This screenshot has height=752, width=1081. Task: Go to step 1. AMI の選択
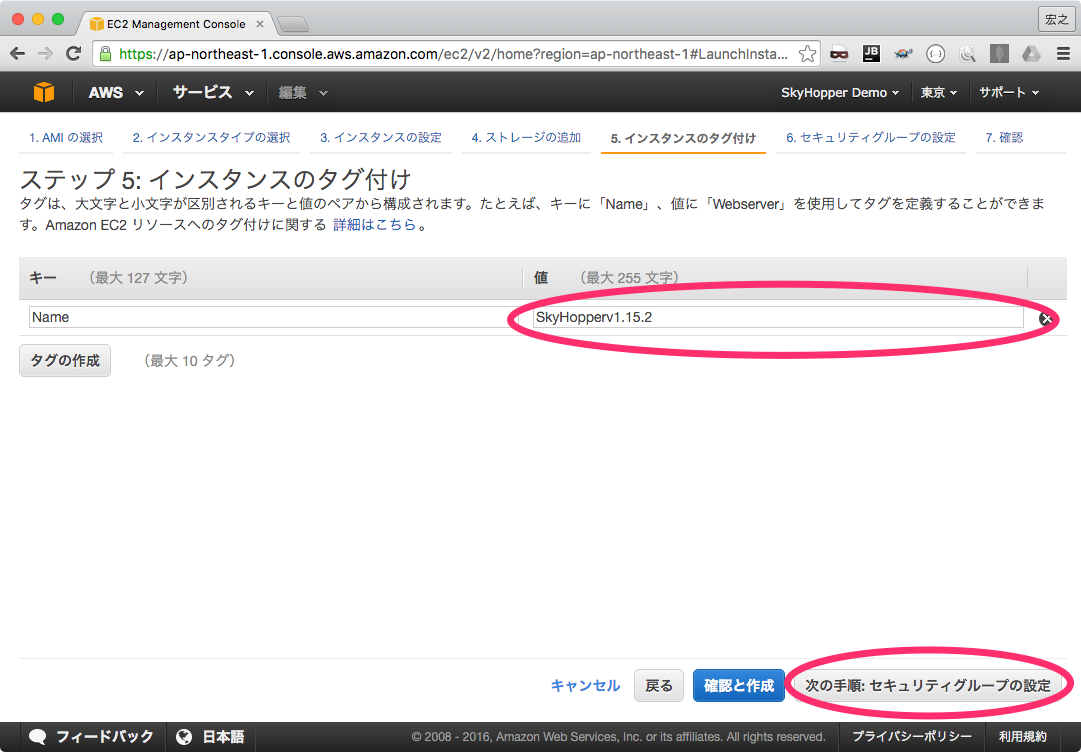pyautogui.click(x=65, y=138)
